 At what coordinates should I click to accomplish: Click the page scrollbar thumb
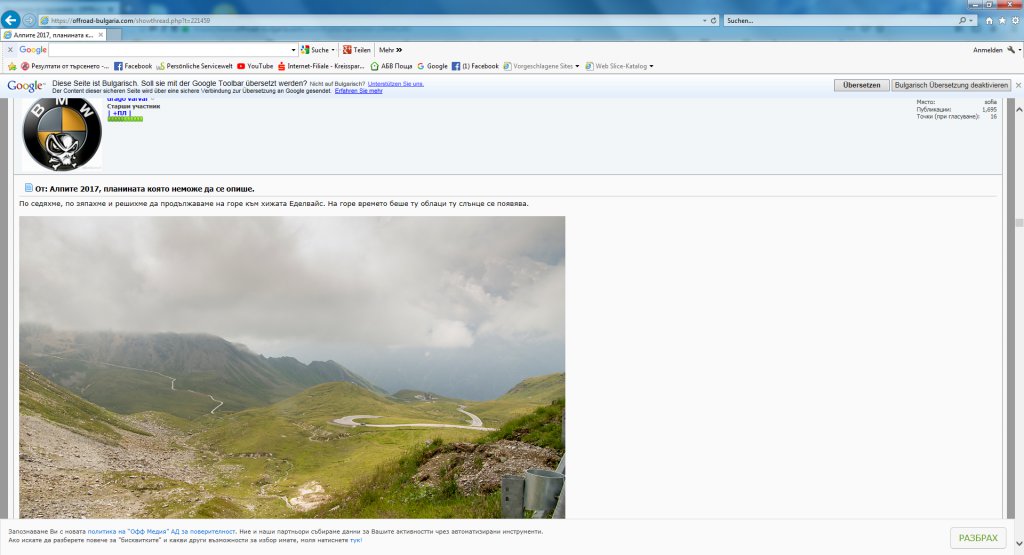[1019, 223]
